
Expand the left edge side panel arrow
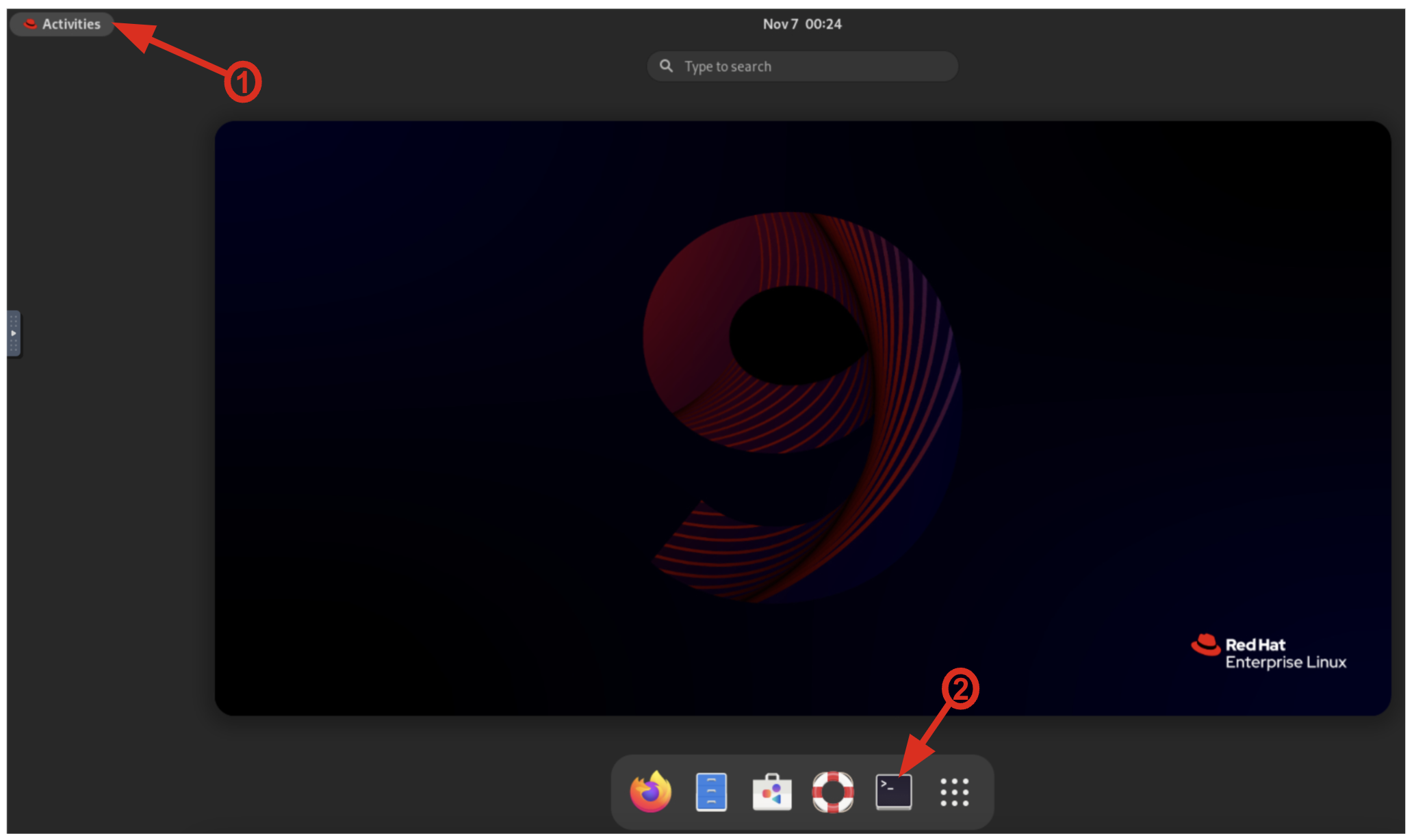pyautogui.click(x=14, y=333)
